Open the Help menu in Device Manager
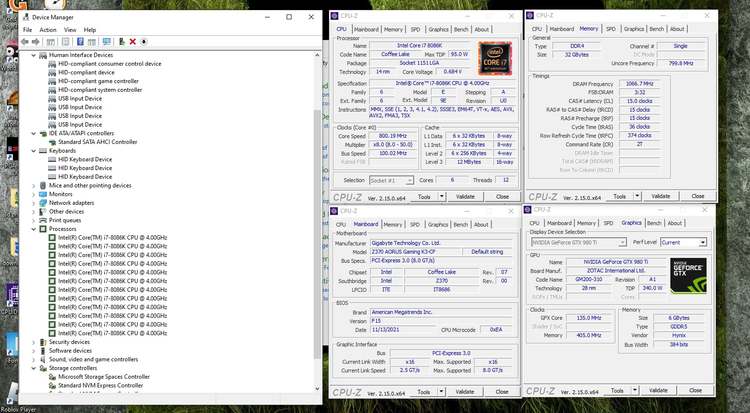 point(90,30)
